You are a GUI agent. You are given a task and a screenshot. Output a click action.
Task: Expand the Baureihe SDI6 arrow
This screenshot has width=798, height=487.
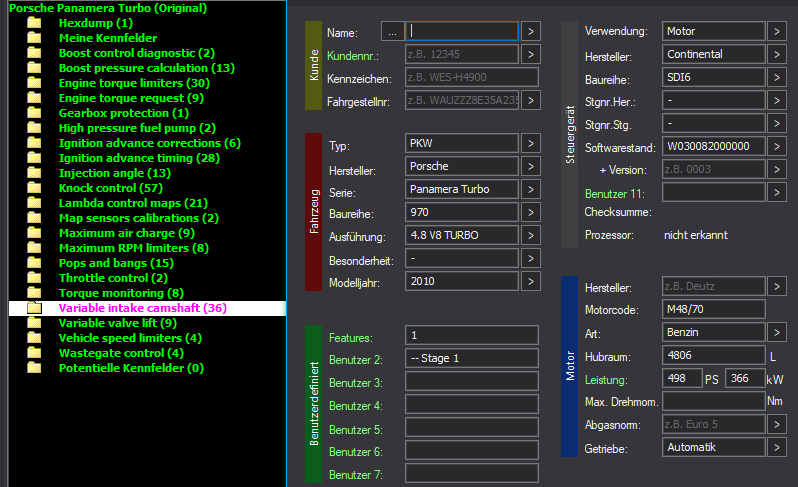[777, 77]
